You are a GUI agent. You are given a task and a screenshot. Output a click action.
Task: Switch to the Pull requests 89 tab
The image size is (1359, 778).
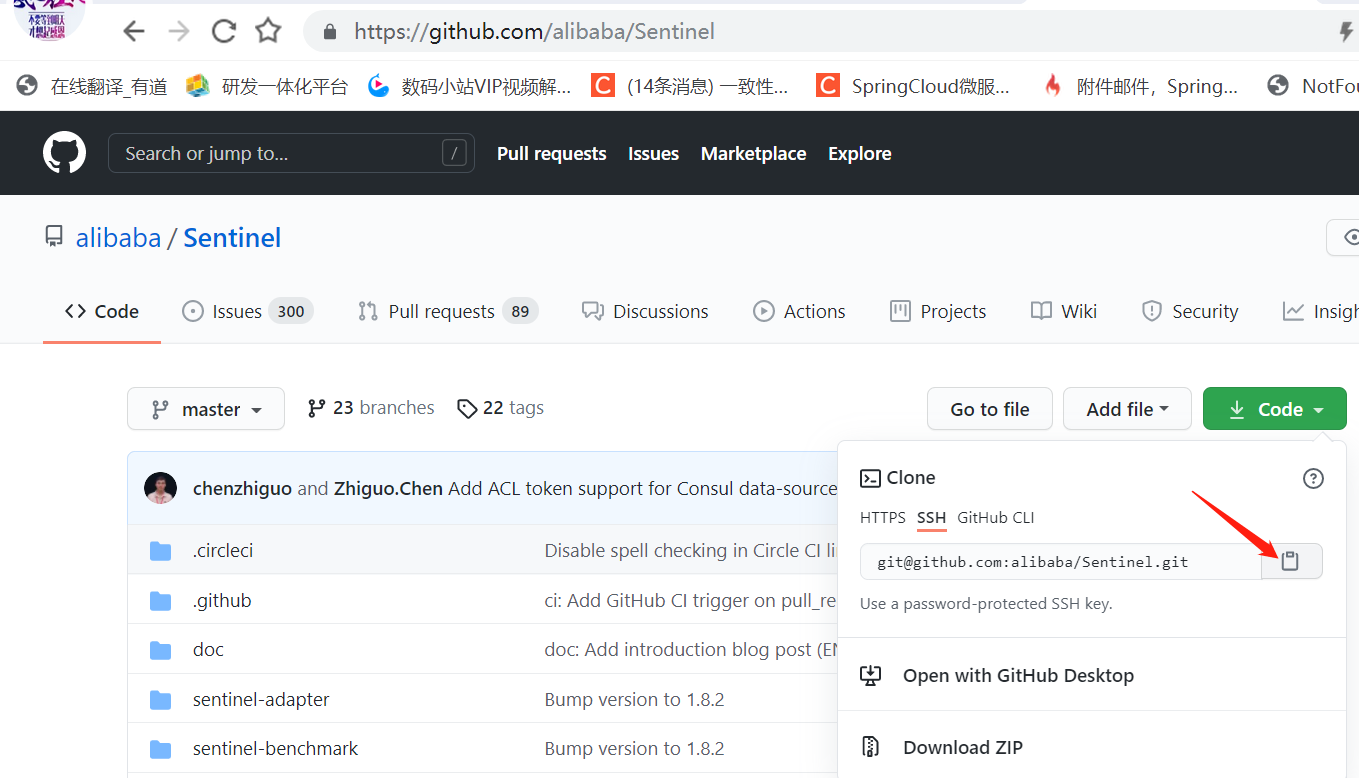click(448, 311)
